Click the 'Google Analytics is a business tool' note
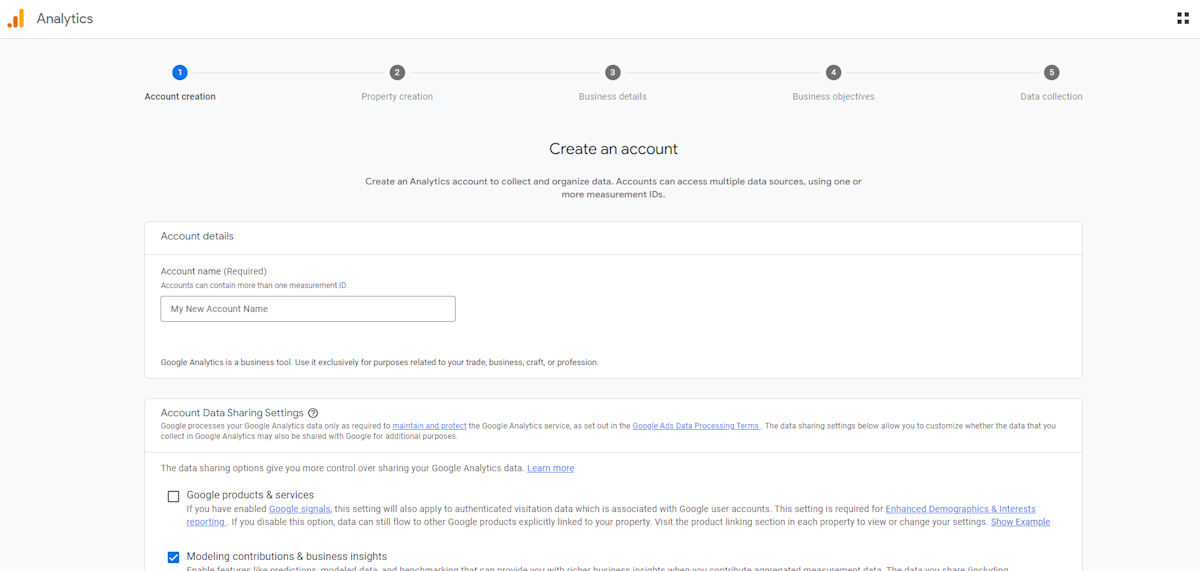 point(380,362)
